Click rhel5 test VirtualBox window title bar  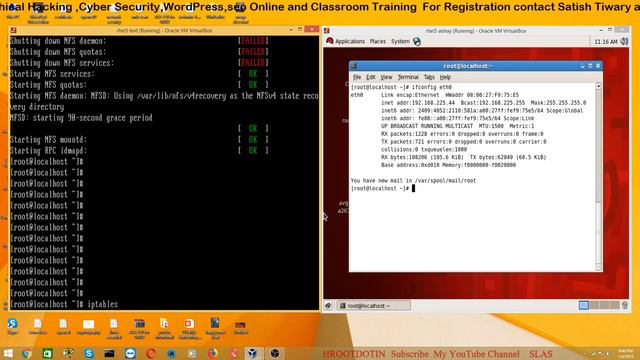pyautogui.click(x=163, y=30)
